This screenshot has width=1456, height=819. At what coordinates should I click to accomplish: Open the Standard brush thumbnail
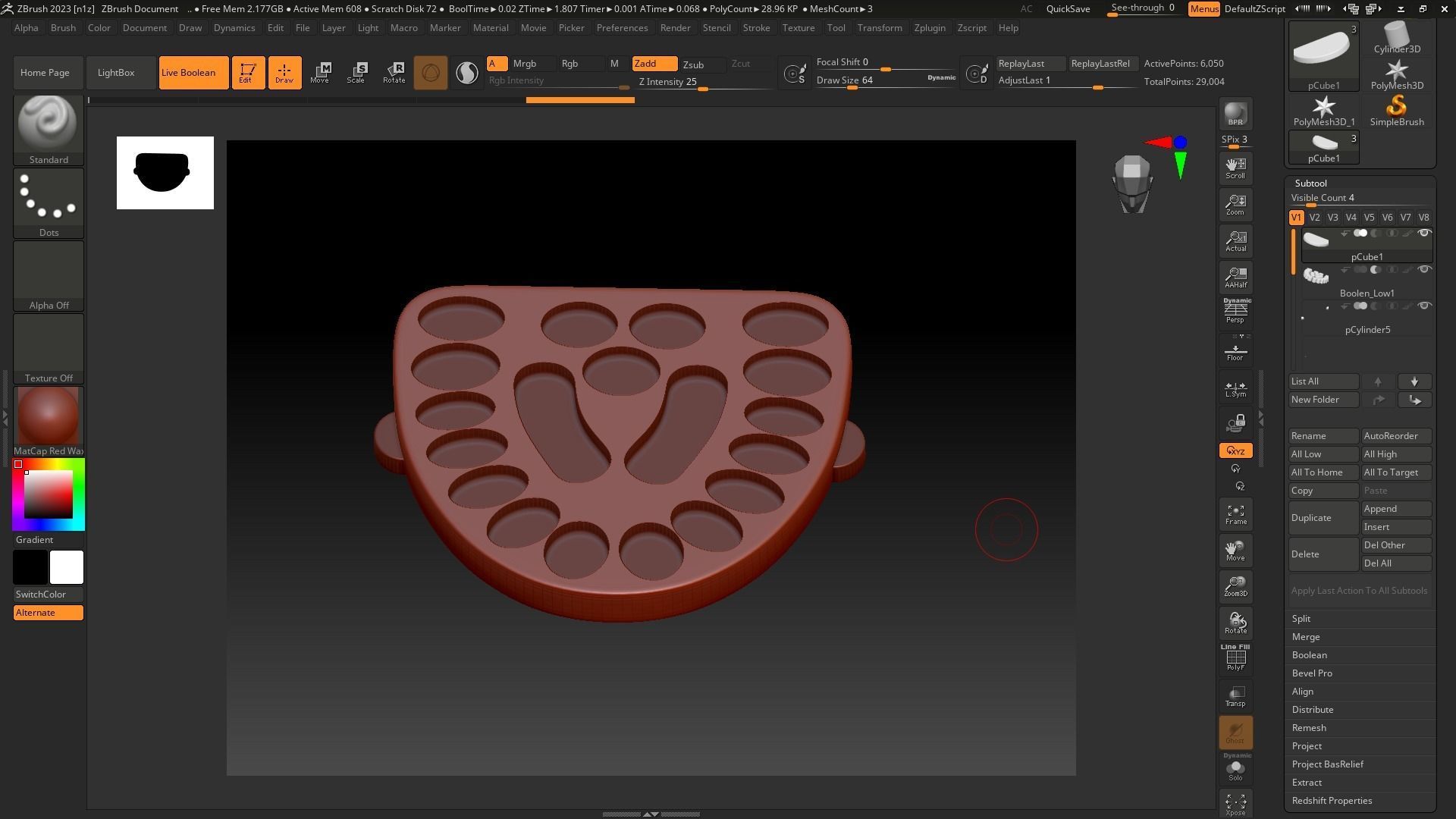48,124
